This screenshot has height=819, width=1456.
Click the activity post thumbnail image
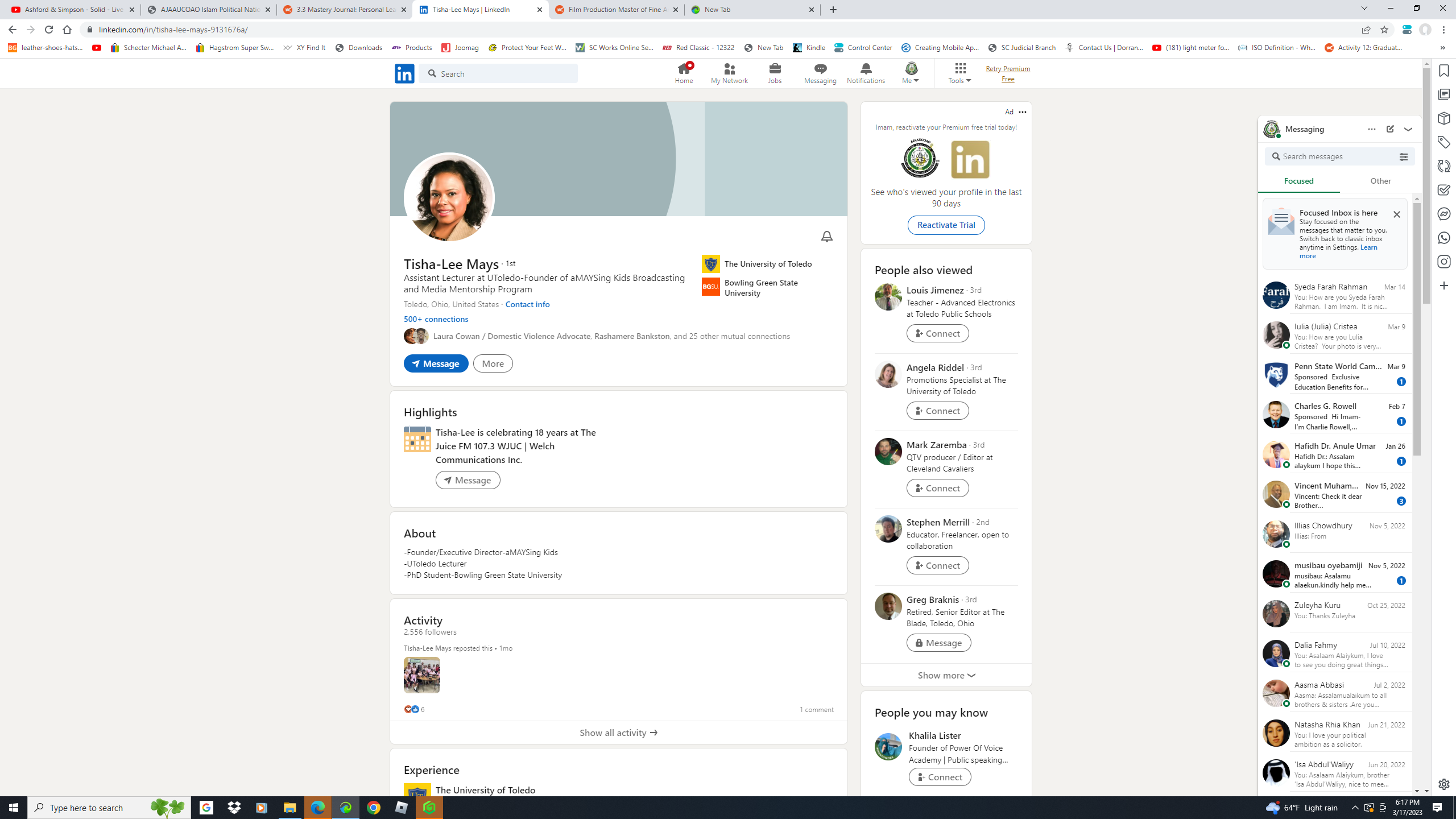coord(421,675)
